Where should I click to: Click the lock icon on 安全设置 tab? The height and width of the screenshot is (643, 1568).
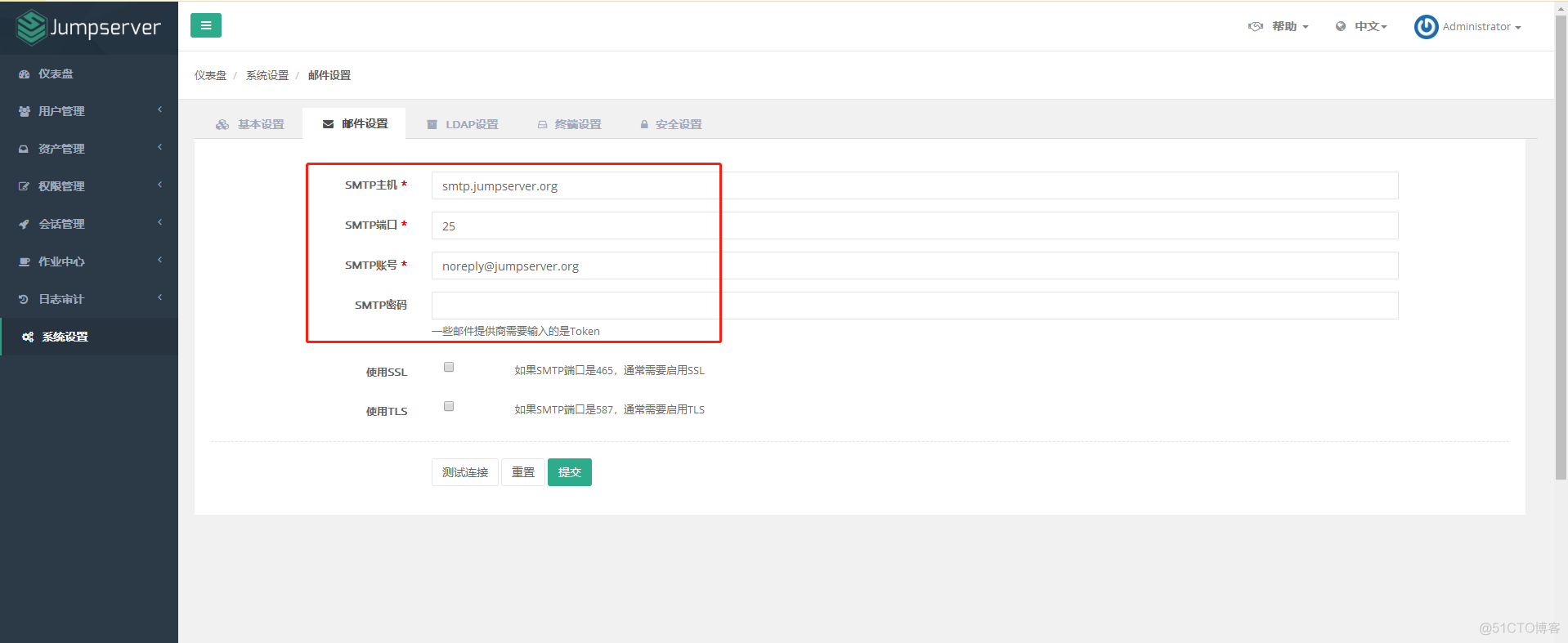point(644,124)
